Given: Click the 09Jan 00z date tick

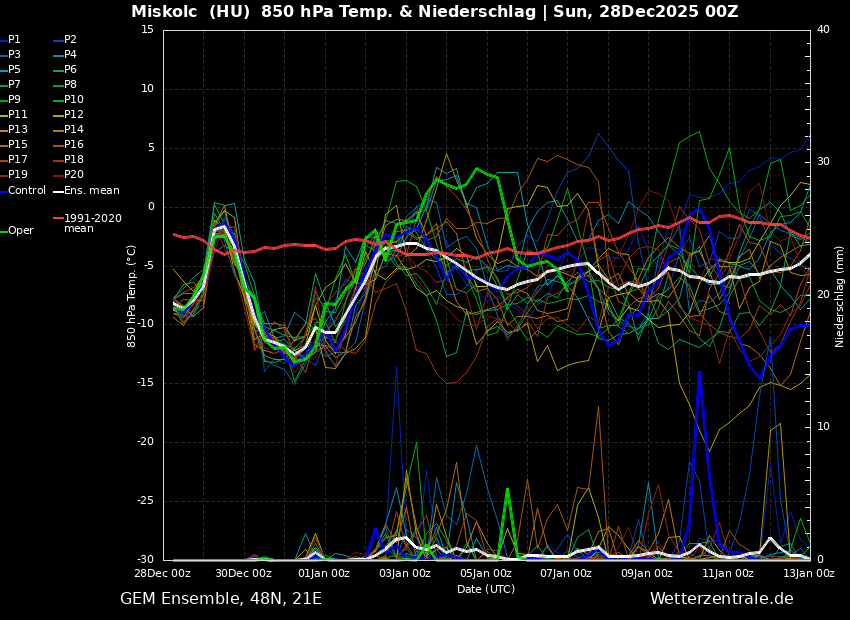Looking at the screenshot, I should point(647,573).
